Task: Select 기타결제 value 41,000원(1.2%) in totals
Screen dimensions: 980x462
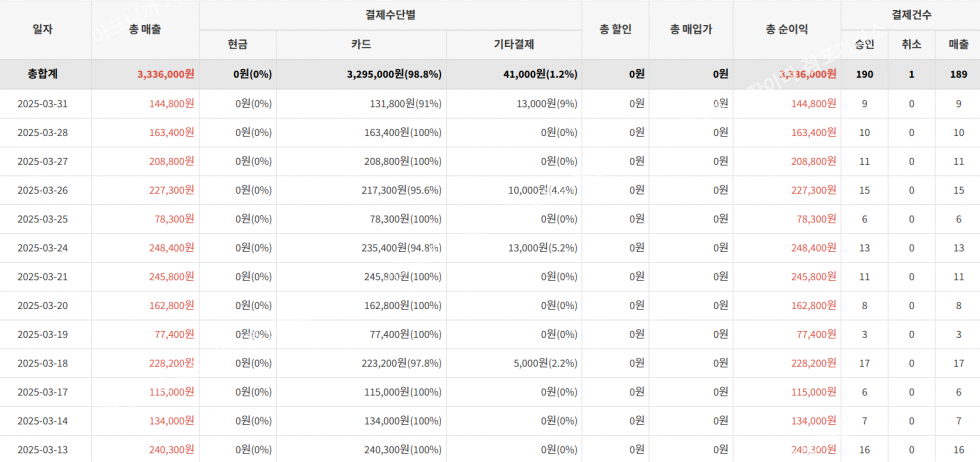Action: [x=535, y=74]
